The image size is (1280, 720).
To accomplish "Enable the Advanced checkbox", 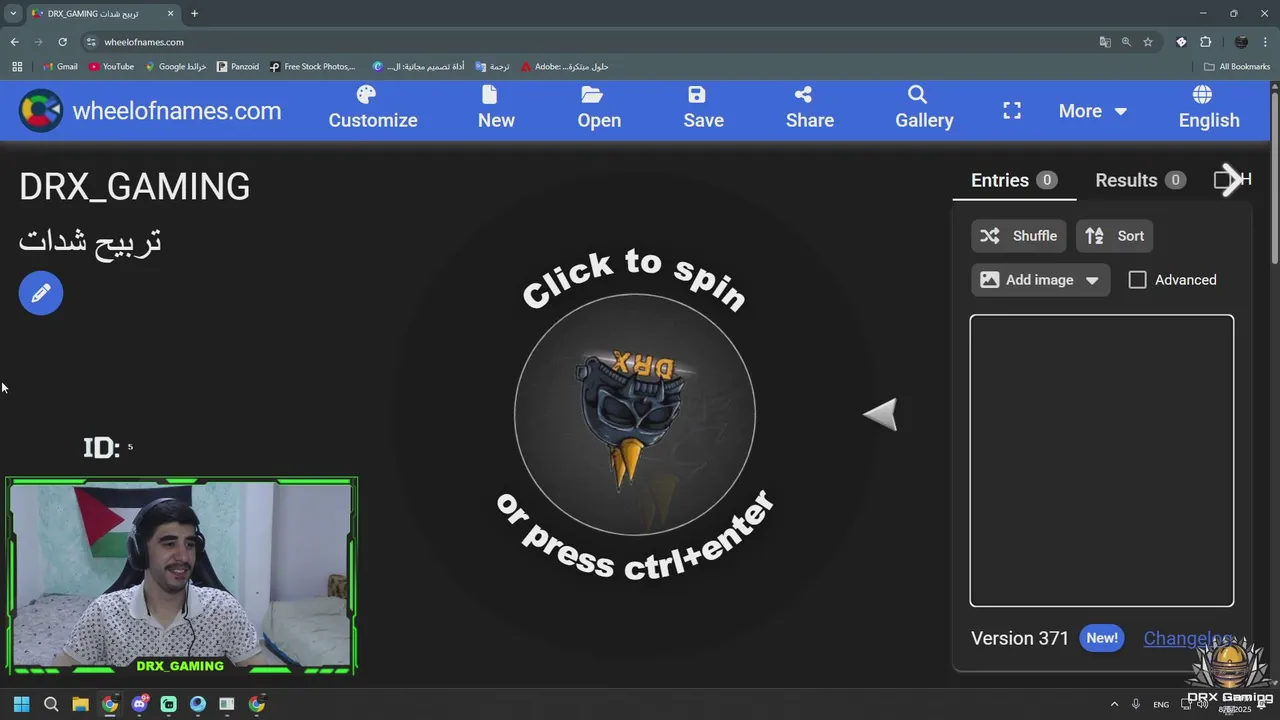I will pos(1137,280).
